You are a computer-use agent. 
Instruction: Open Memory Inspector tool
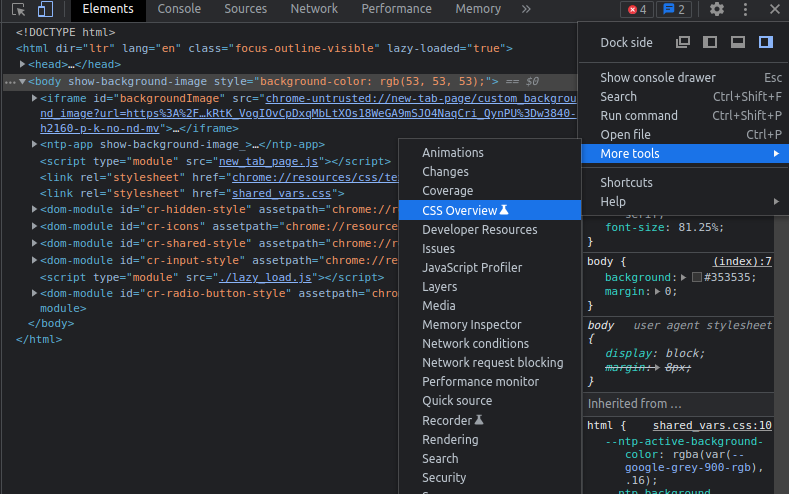point(490,324)
